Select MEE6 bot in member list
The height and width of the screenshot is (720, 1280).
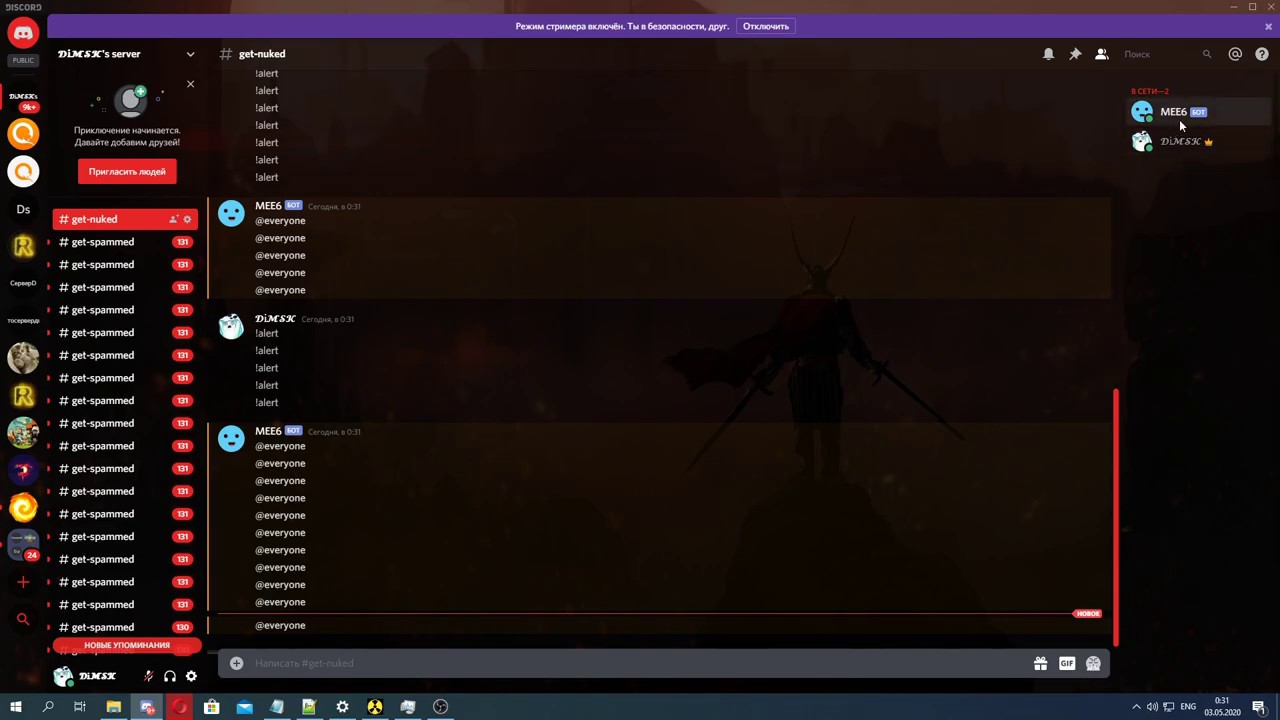pos(1200,112)
